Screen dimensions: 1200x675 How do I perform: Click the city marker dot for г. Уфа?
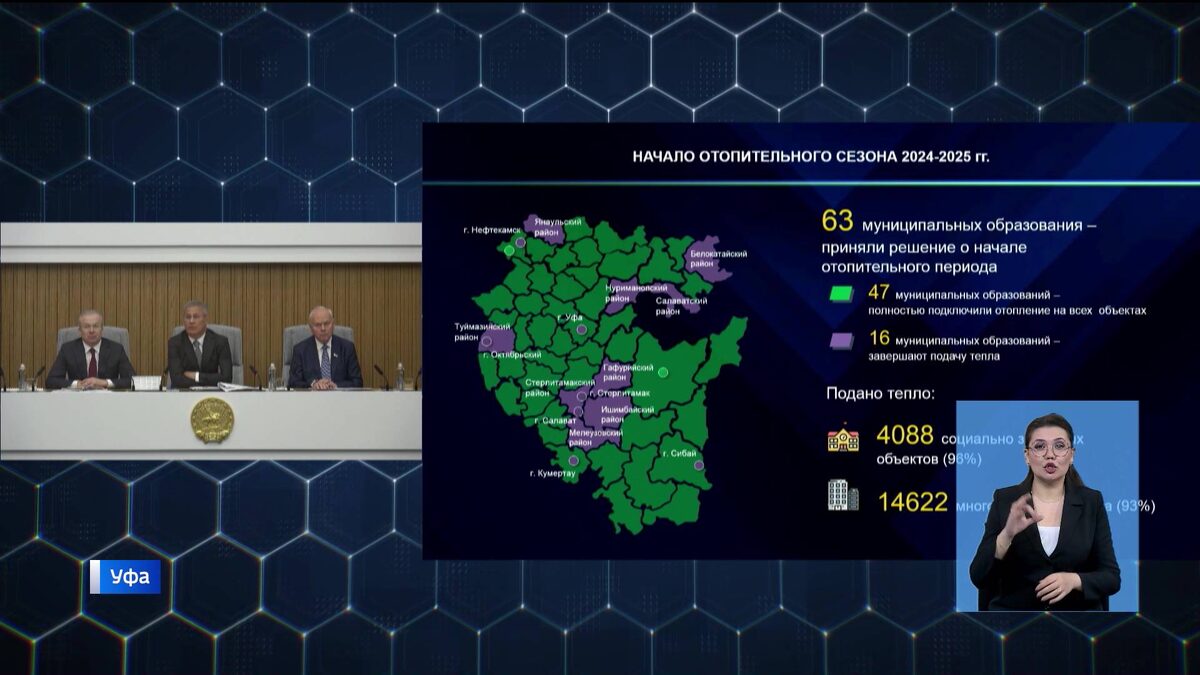pyautogui.click(x=581, y=329)
